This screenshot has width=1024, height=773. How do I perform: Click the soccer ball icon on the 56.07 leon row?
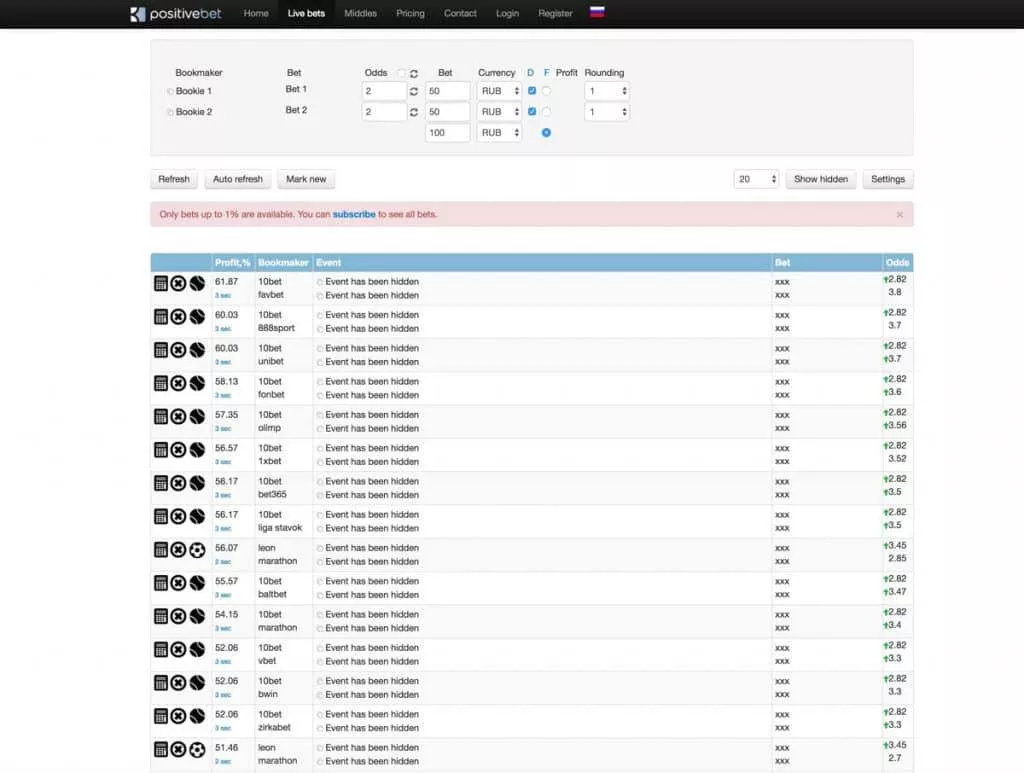197,550
